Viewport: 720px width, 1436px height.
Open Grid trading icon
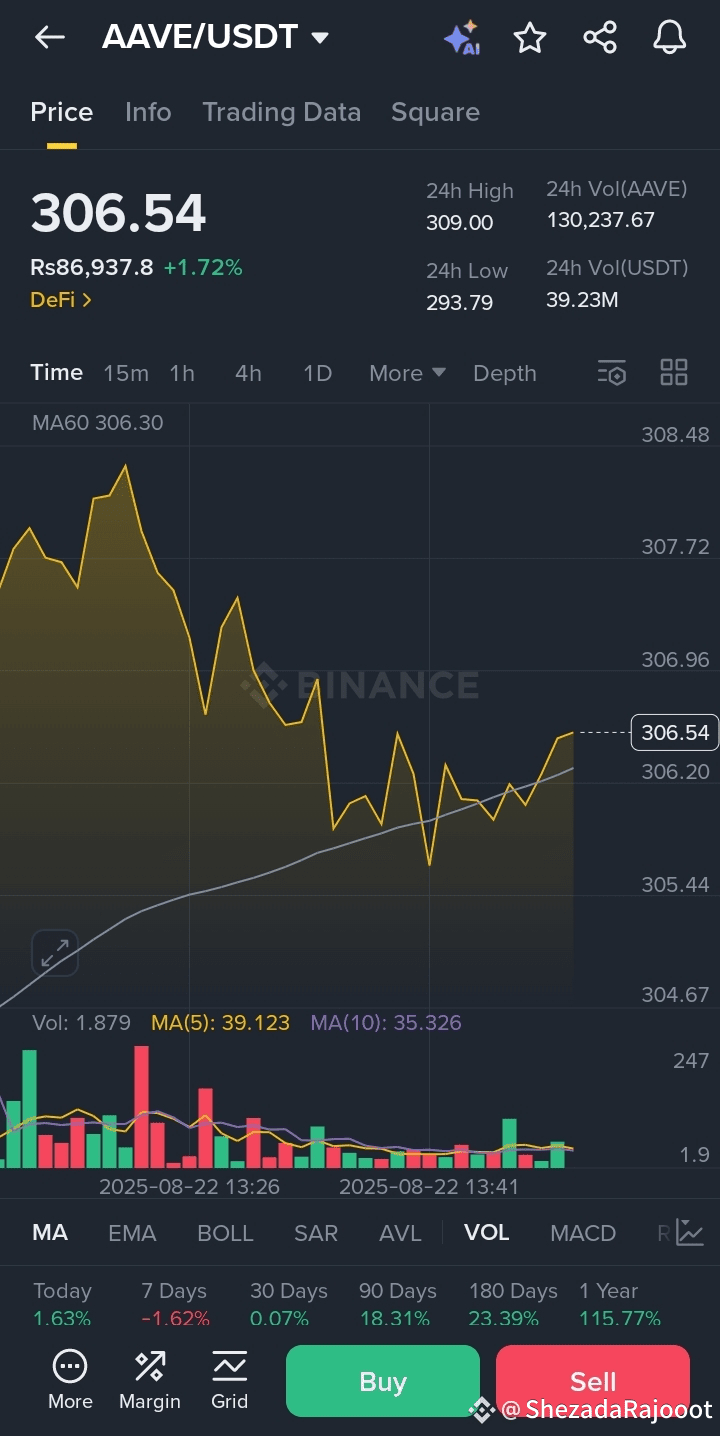229,1380
